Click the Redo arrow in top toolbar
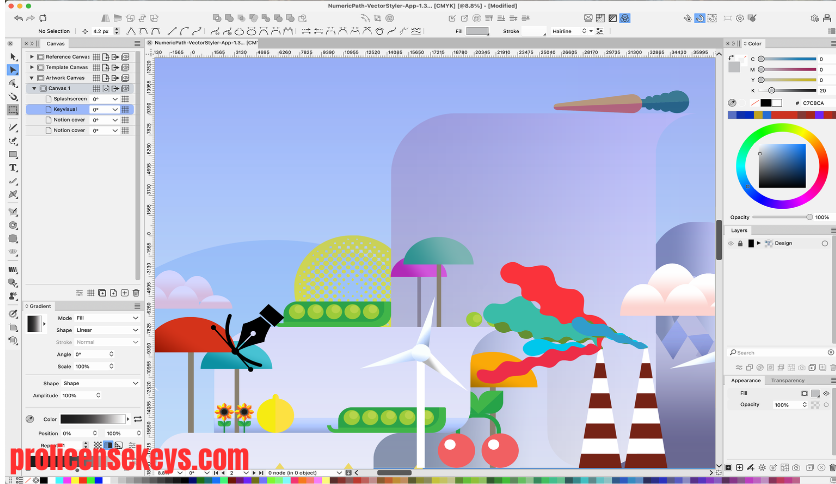 point(30,18)
